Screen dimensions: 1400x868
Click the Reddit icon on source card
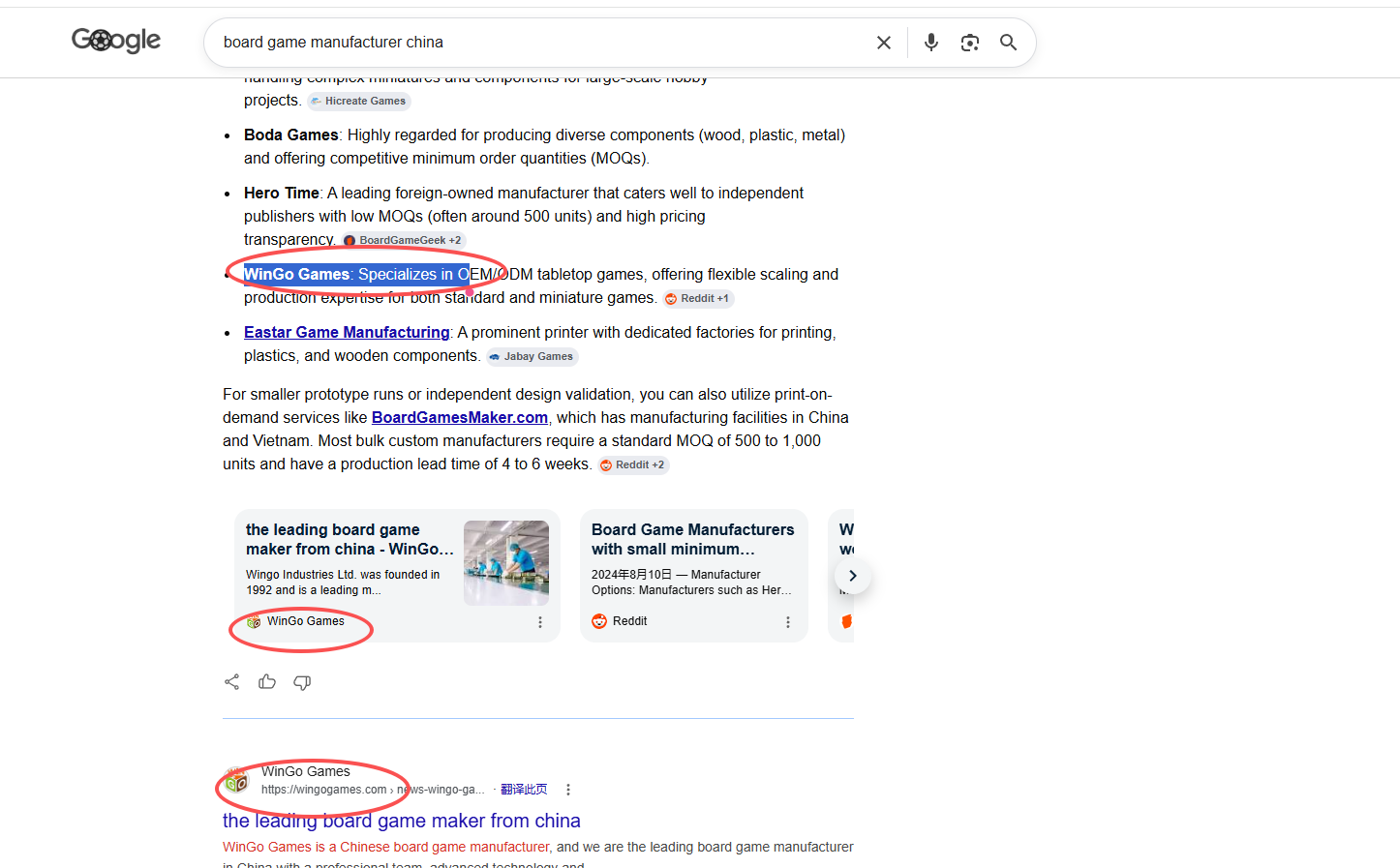click(599, 621)
